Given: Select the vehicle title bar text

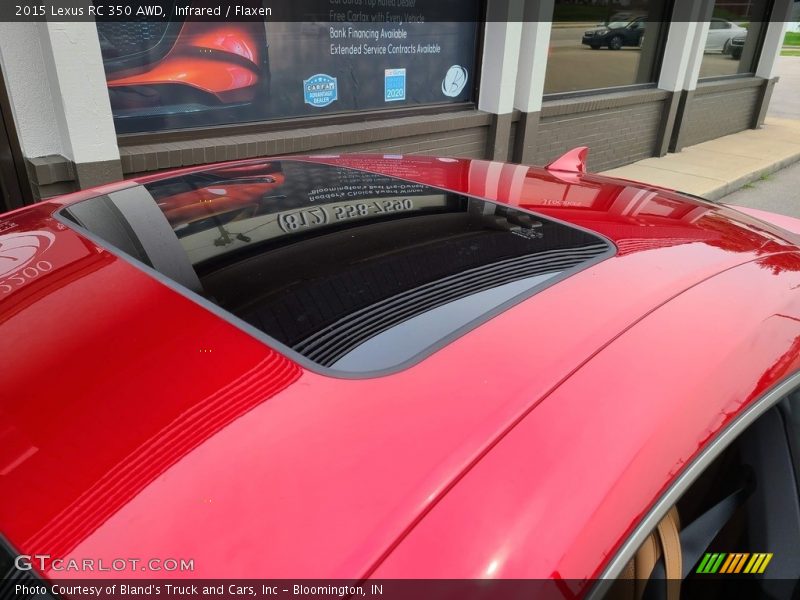Looking at the screenshot, I should pyautogui.click(x=140, y=12).
